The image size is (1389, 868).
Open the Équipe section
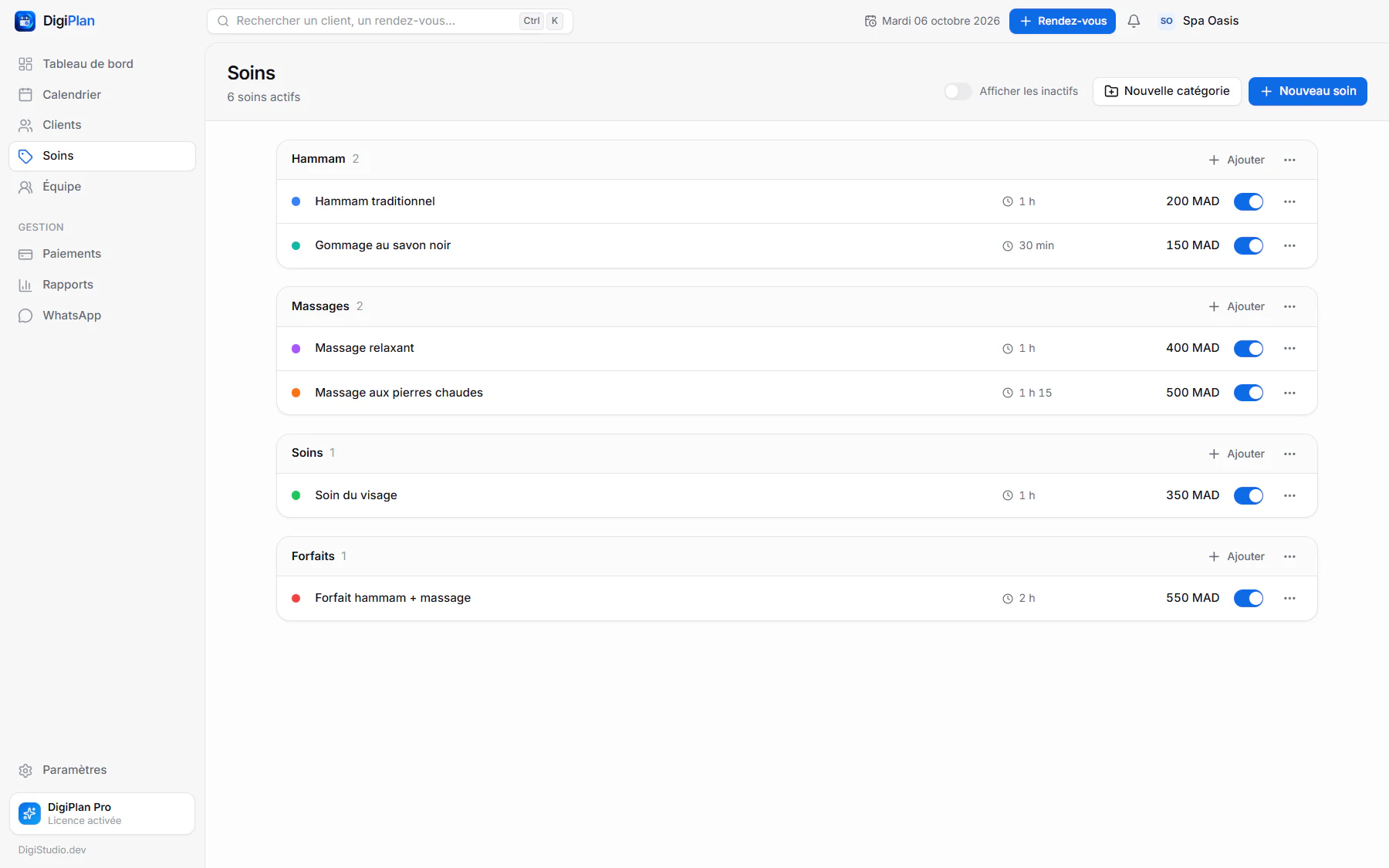[x=102, y=187]
